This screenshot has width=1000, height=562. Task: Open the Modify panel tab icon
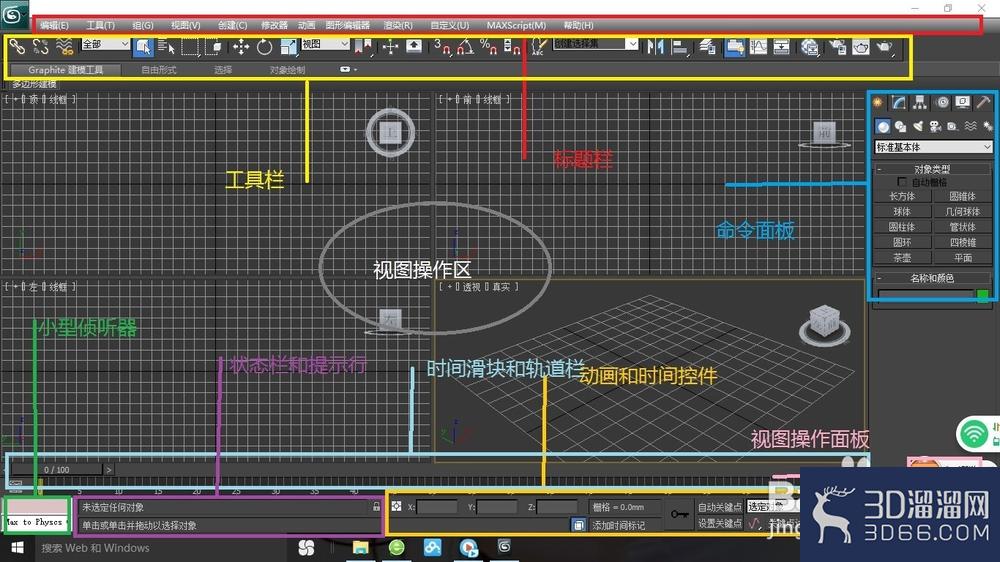[899, 102]
